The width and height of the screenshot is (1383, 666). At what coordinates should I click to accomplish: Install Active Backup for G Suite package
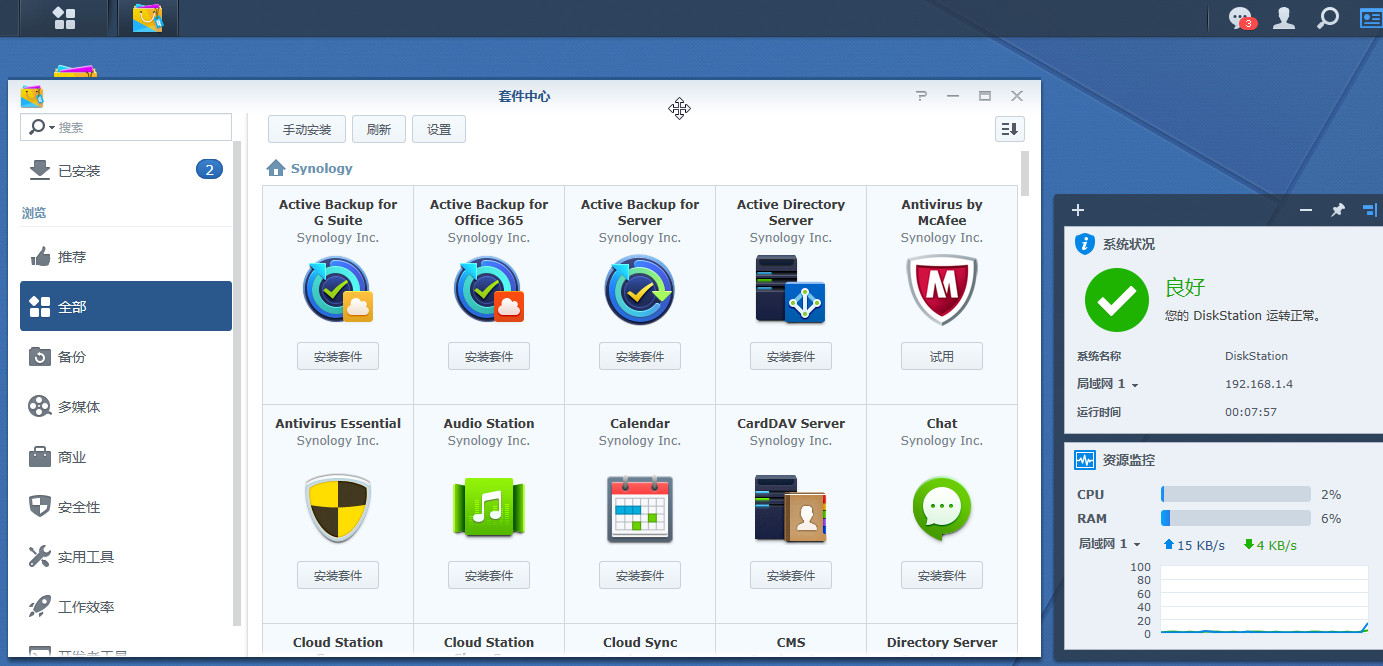coord(338,356)
